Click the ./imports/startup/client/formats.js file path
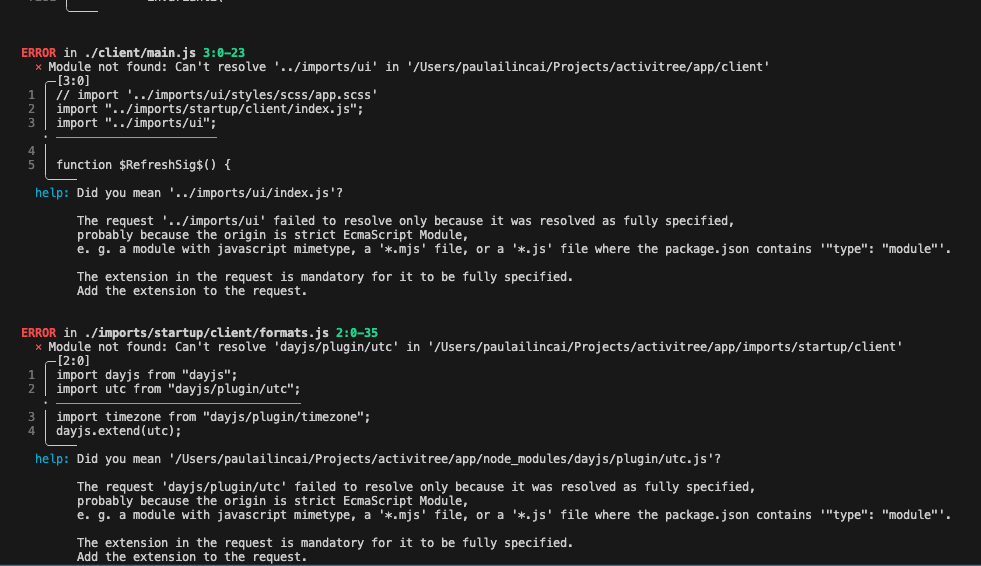 [x=206, y=333]
